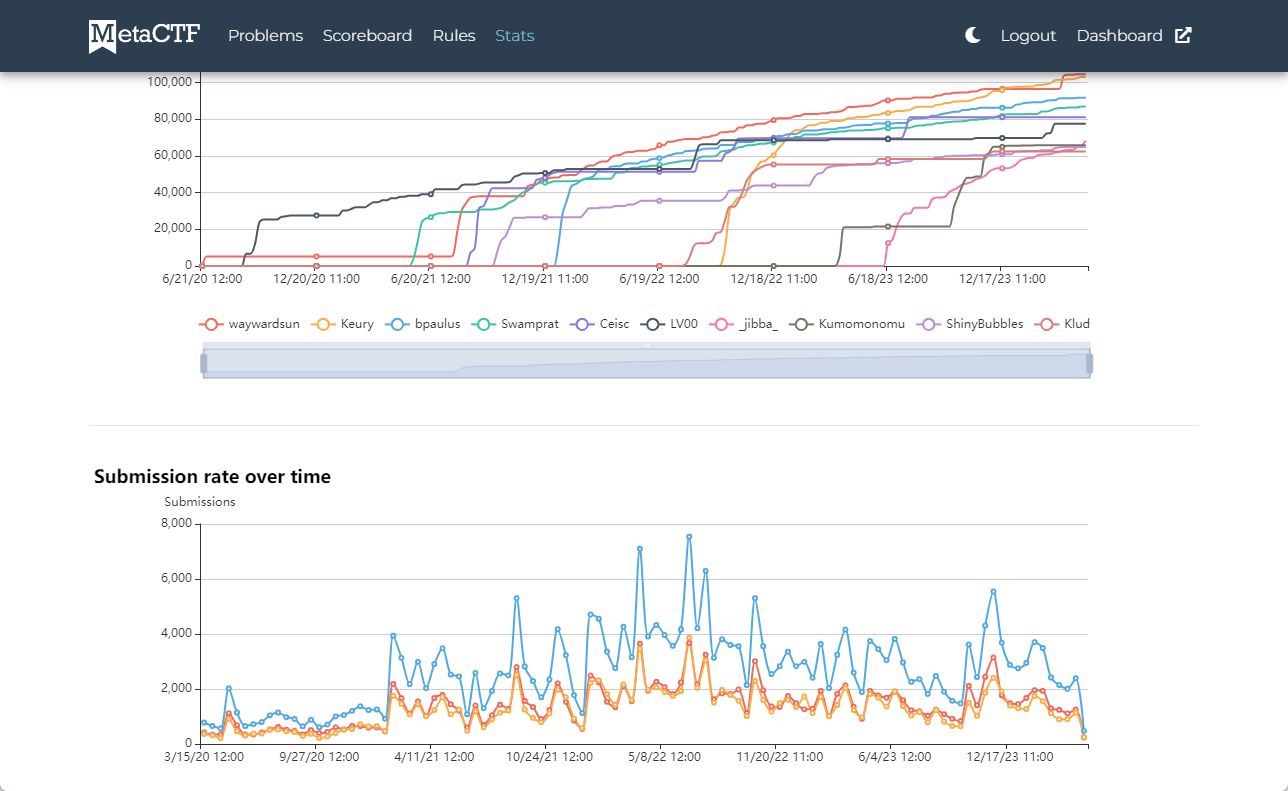The image size is (1288, 791).
Task: Click the '3/15/20 12:00' axis label
Action: (x=204, y=757)
